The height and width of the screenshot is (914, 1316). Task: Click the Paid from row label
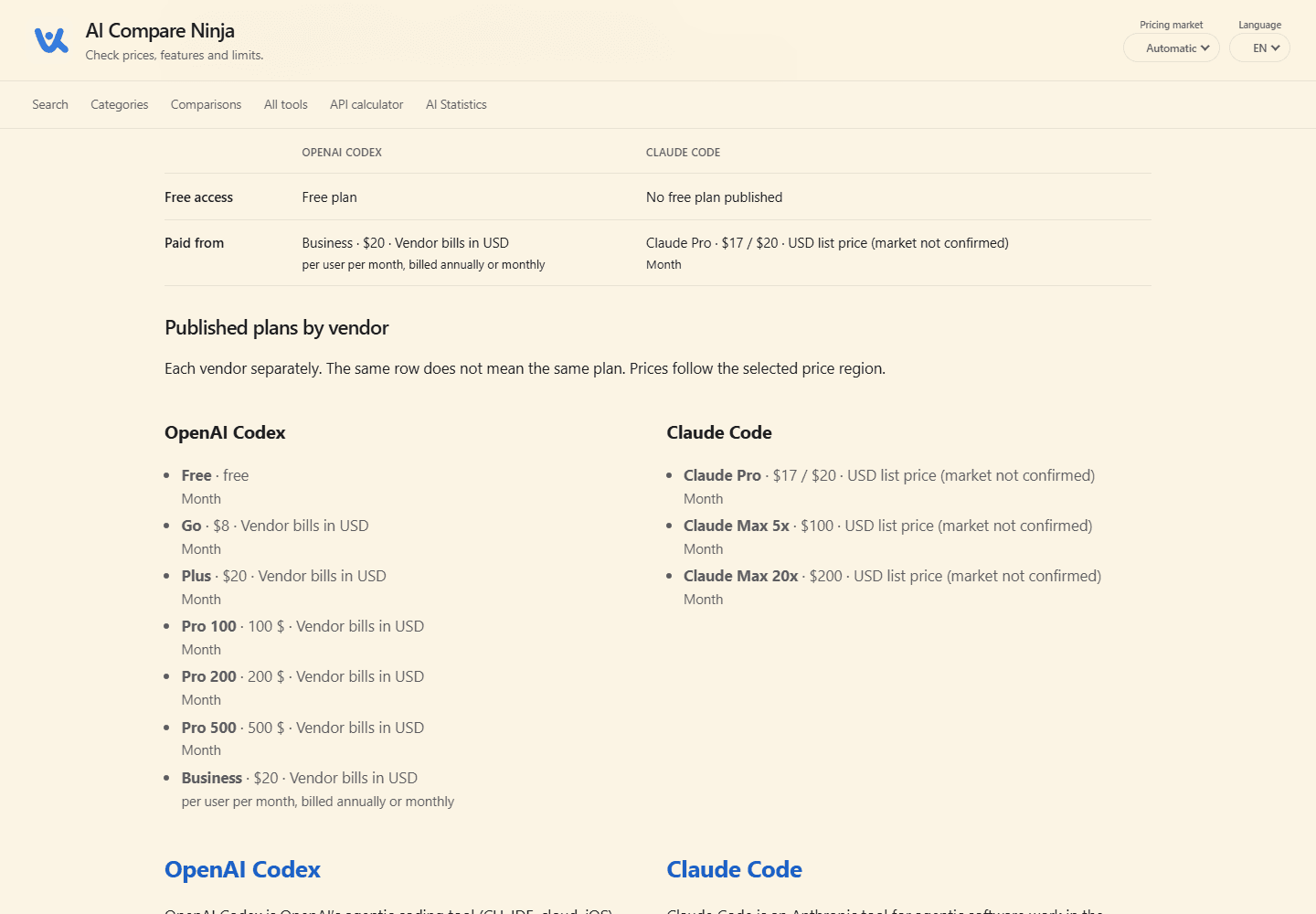[194, 243]
